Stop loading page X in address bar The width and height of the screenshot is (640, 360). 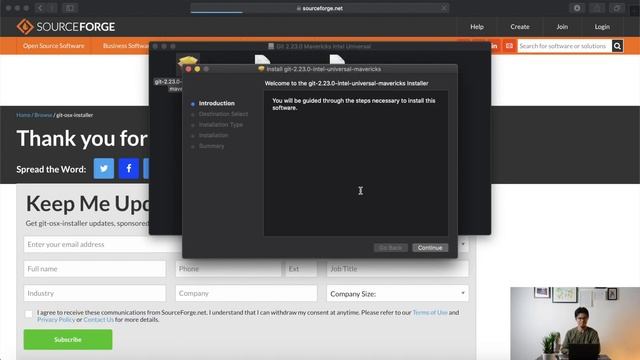click(x=444, y=8)
